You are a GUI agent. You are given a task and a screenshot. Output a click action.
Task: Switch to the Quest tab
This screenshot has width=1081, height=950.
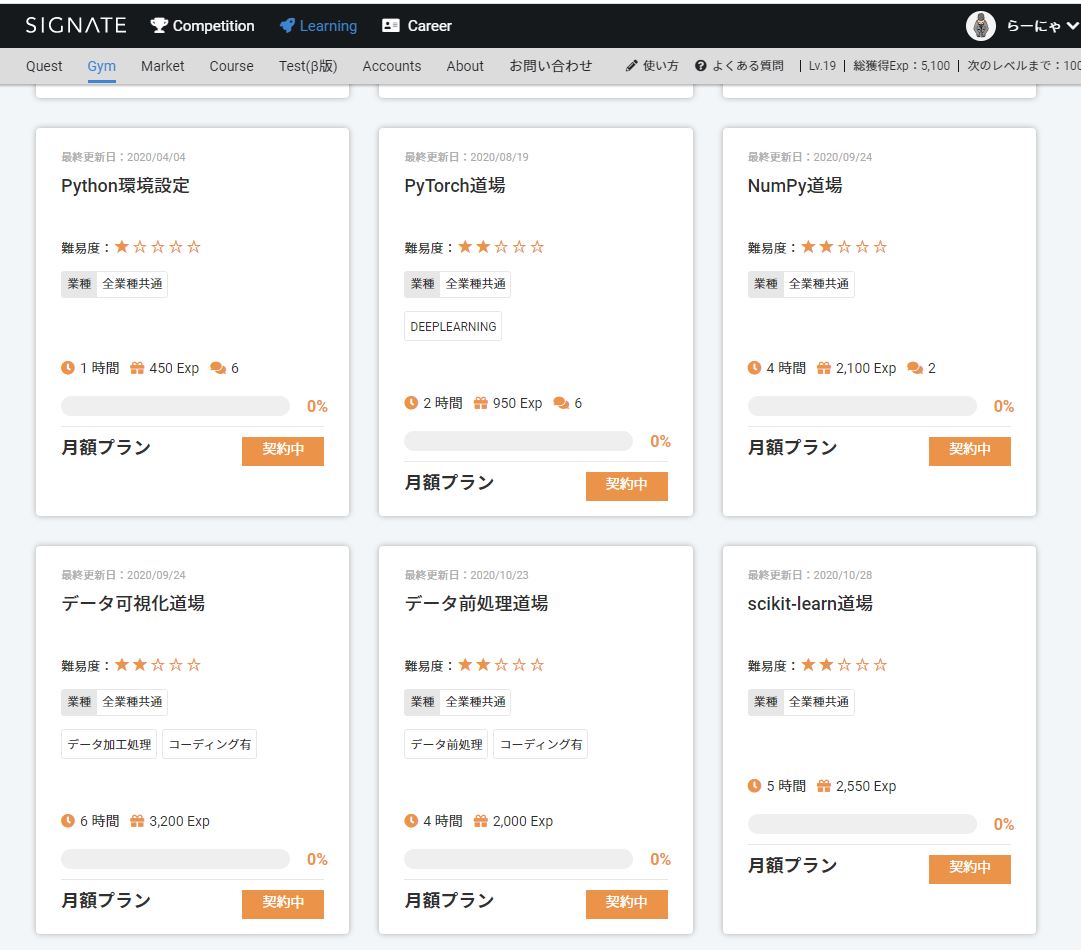click(x=44, y=66)
